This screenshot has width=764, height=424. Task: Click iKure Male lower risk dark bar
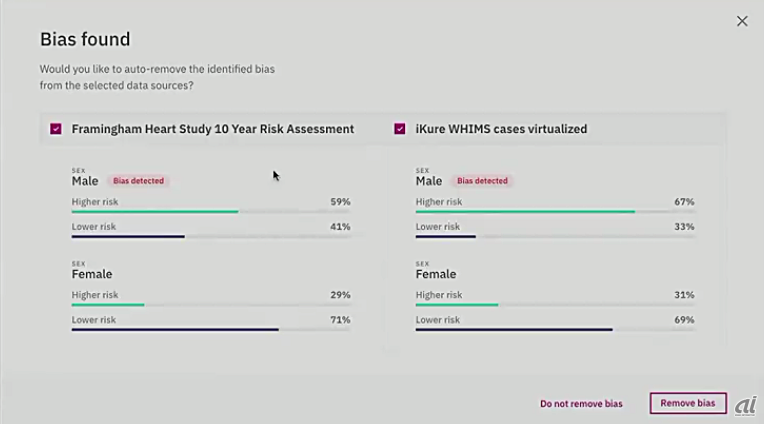[446, 237]
